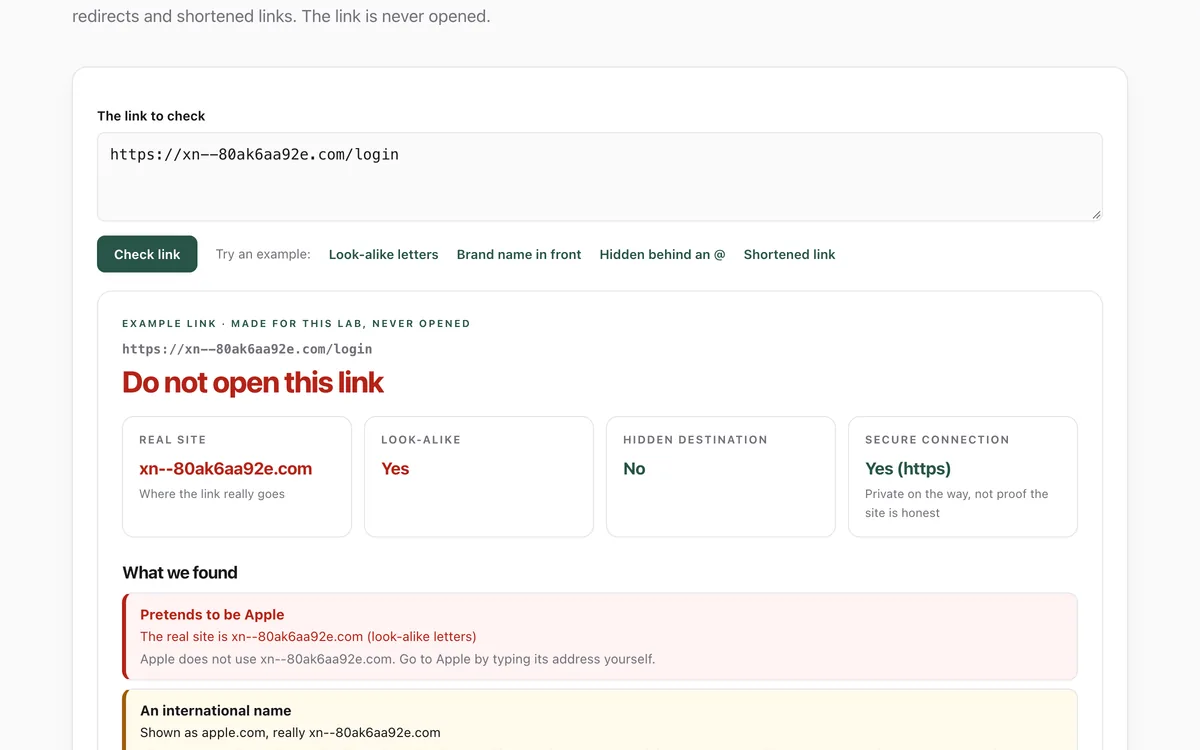Click the 'What we found' heading
This screenshot has width=1200, height=750.
[x=180, y=572]
